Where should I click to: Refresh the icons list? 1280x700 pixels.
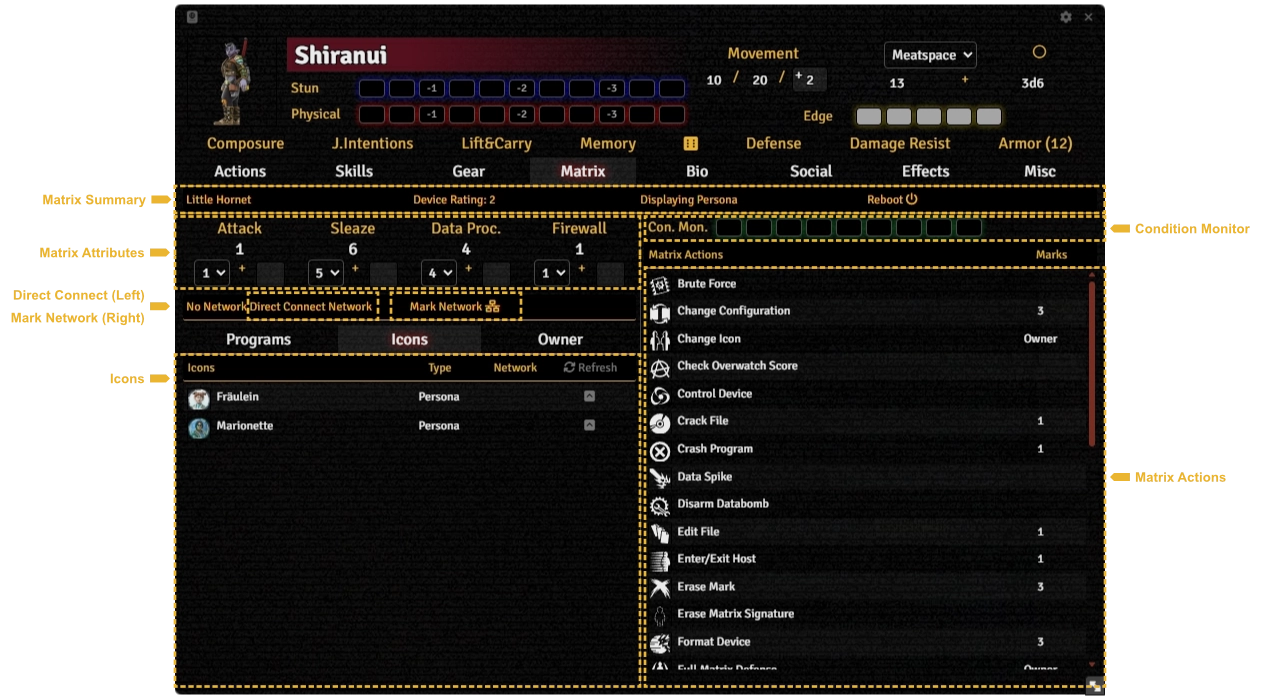[x=590, y=368]
